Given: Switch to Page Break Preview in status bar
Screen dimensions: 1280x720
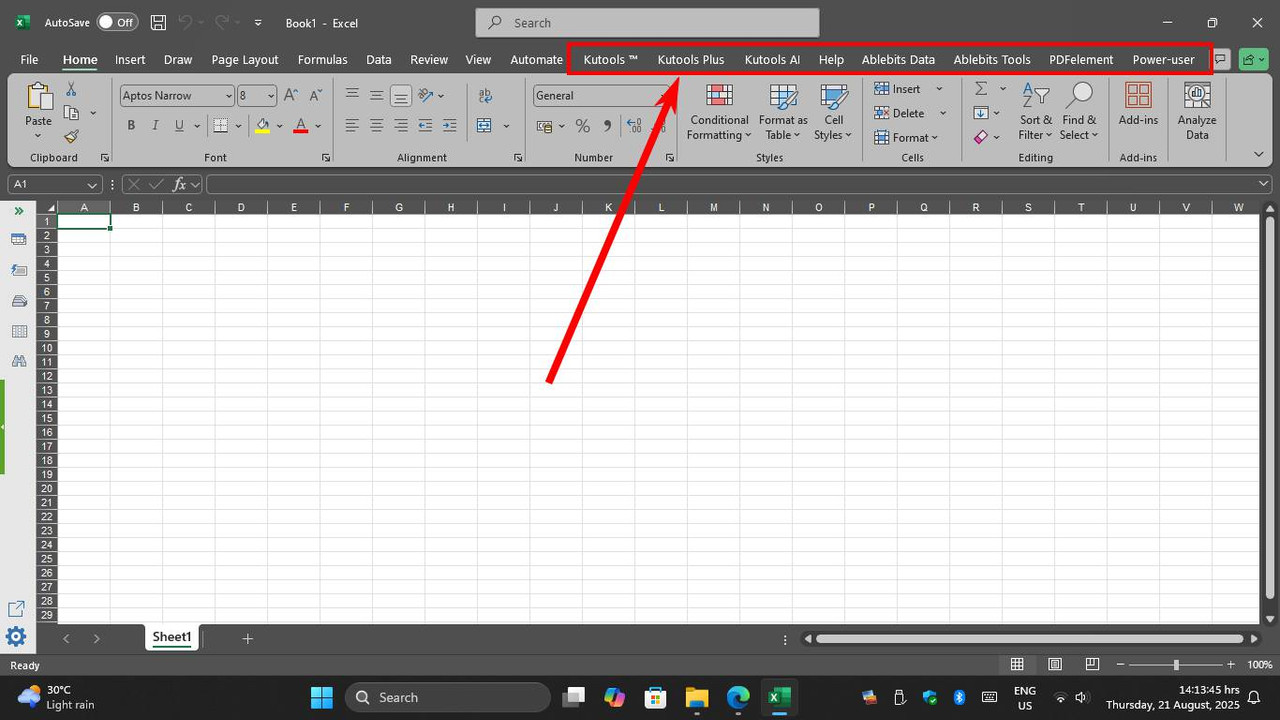Looking at the screenshot, I should click(x=1092, y=665).
